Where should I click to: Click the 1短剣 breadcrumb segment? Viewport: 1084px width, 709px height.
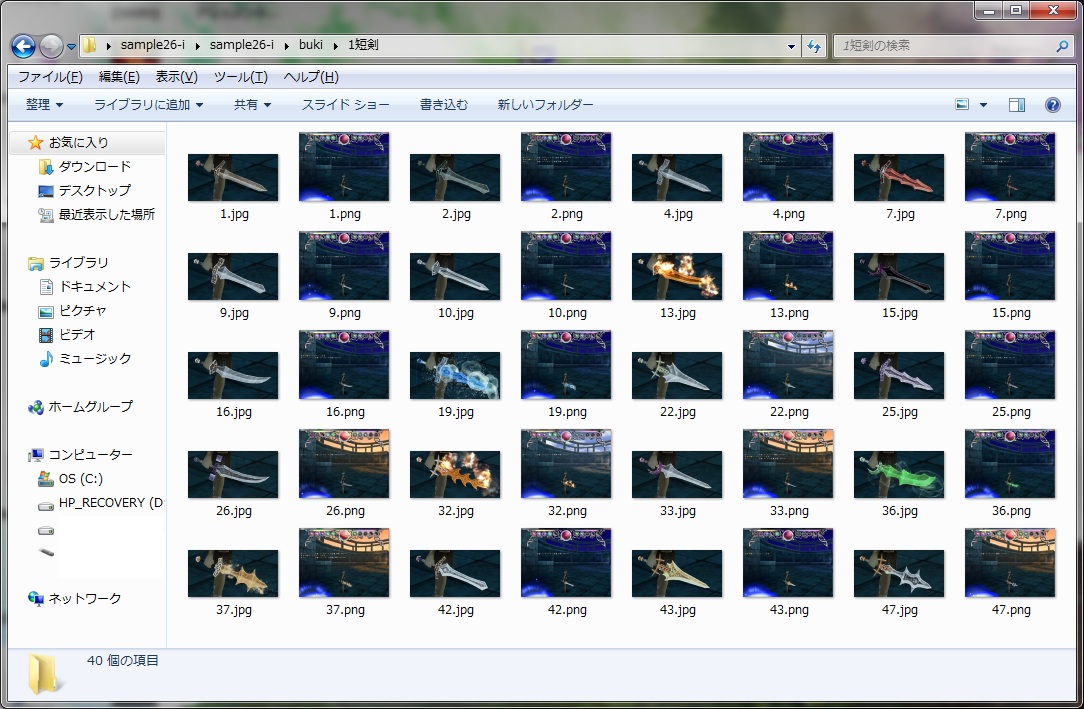[x=363, y=45]
